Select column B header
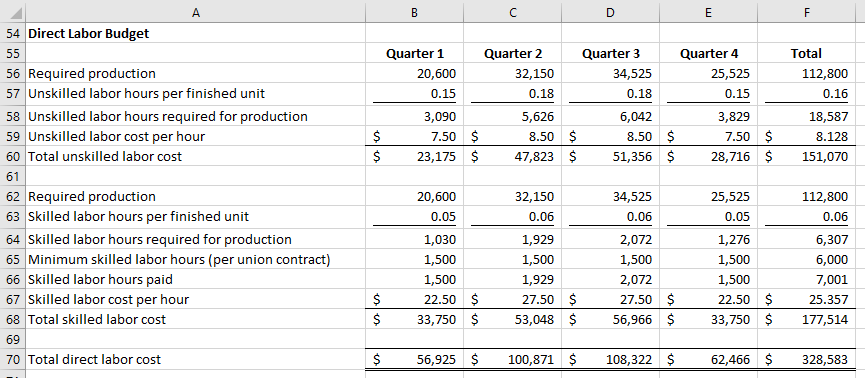Screen dimensions: 865x378 [x=415, y=12]
